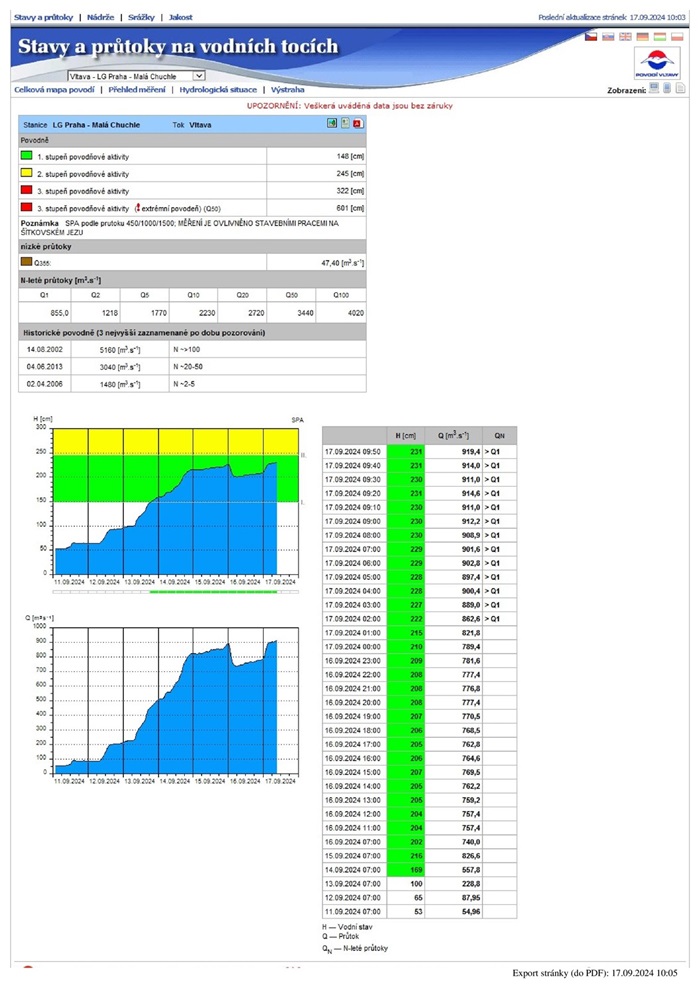This screenshot has width=700, height=992.
Task: Open Přehled měření link
Action: (137, 90)
